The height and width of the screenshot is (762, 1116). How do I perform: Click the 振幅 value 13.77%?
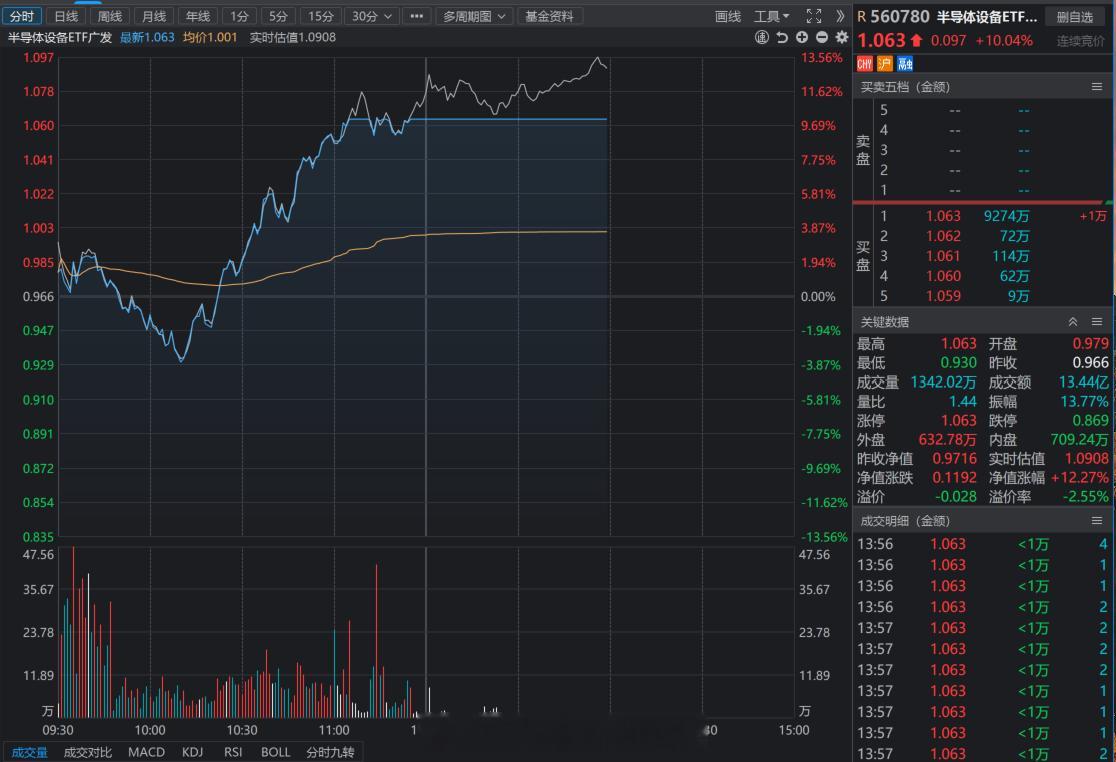pos(1085,401)
